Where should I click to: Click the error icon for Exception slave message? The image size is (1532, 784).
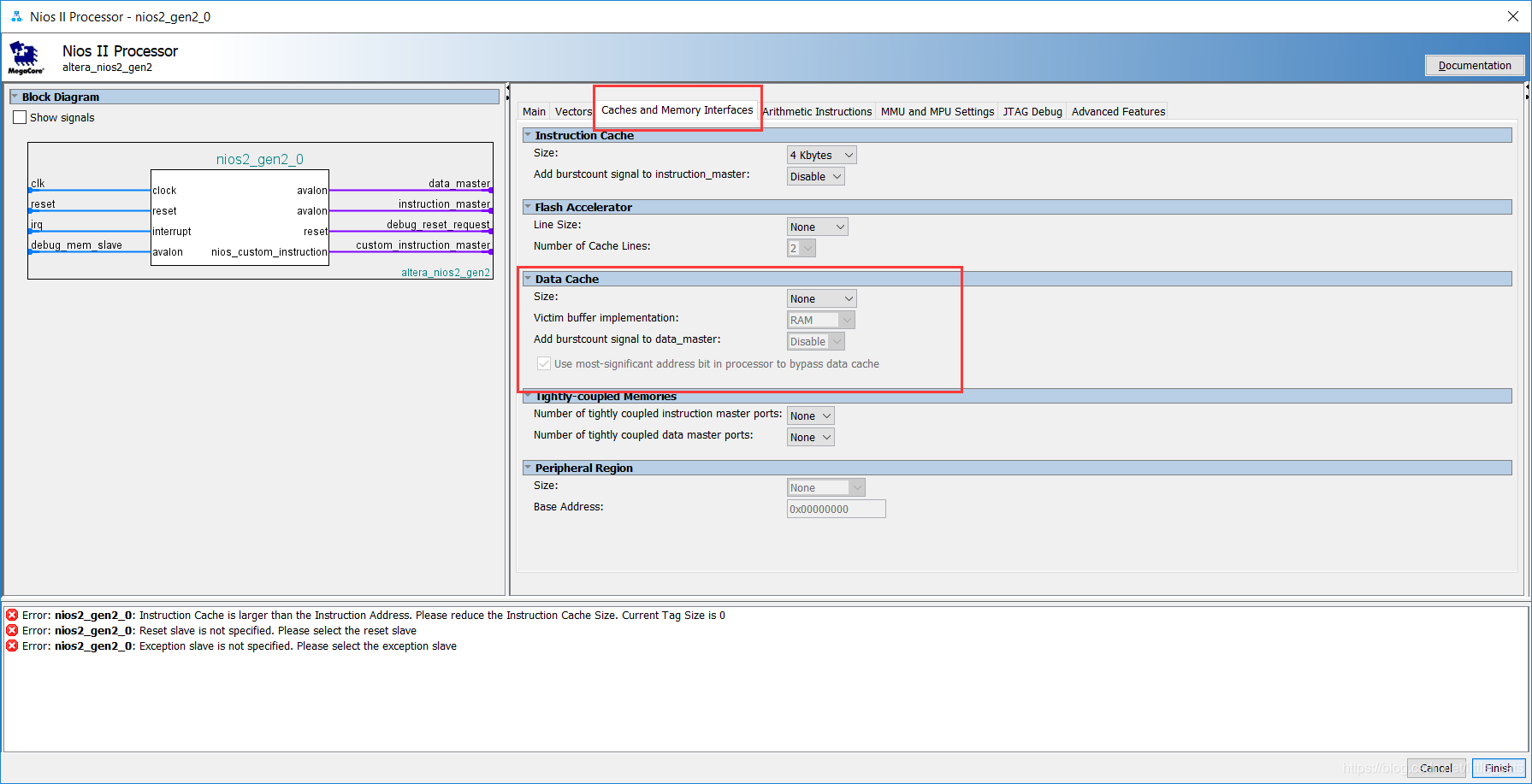(x=12, y=646)
